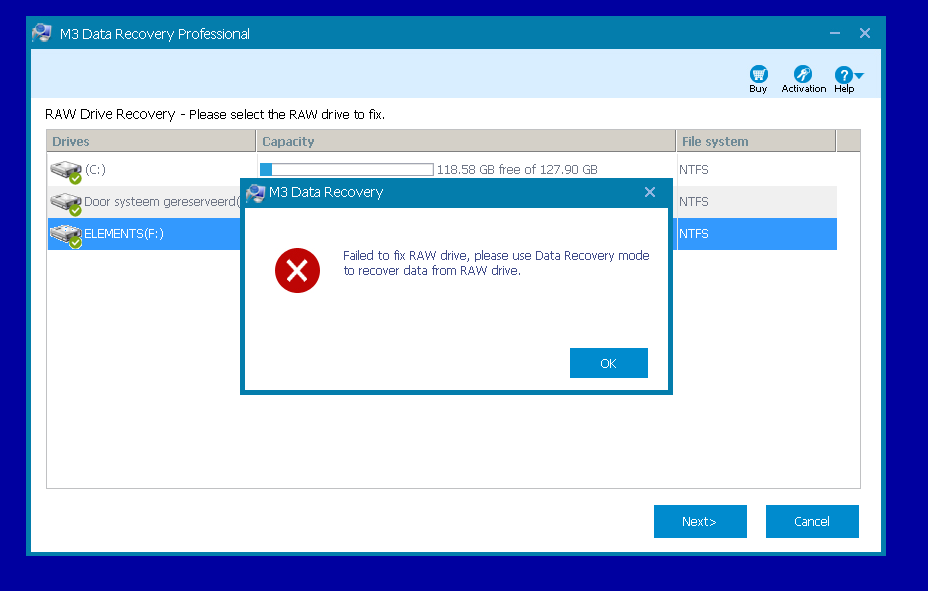Click OK in the error dialog

[x=608, y=363]
